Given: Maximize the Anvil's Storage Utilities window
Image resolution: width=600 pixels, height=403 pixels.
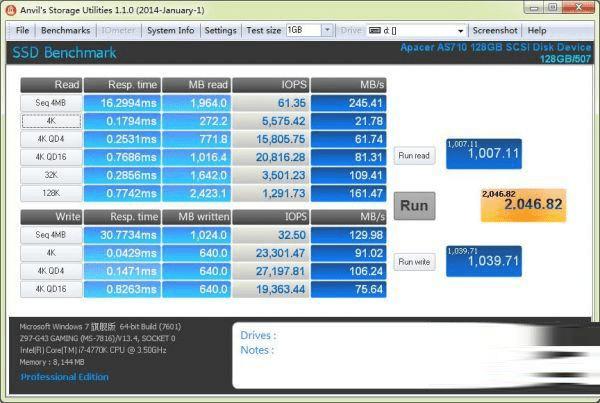Looking at the screenshot, I should (553, 7).
